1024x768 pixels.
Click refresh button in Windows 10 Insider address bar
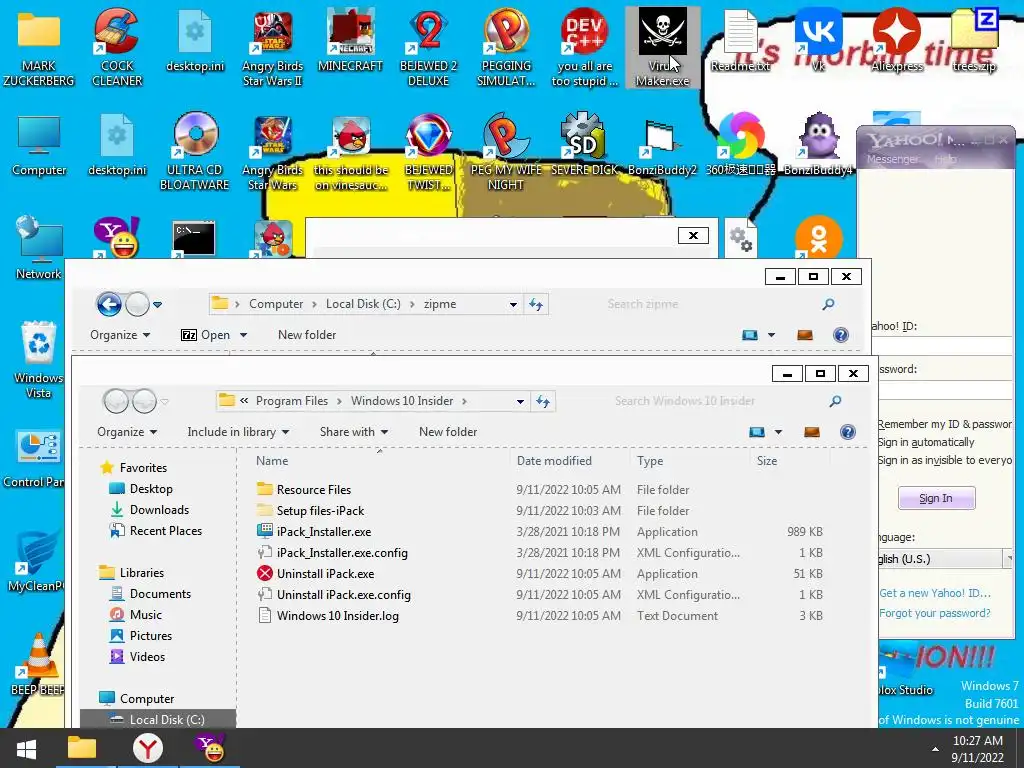coord(543,401)
